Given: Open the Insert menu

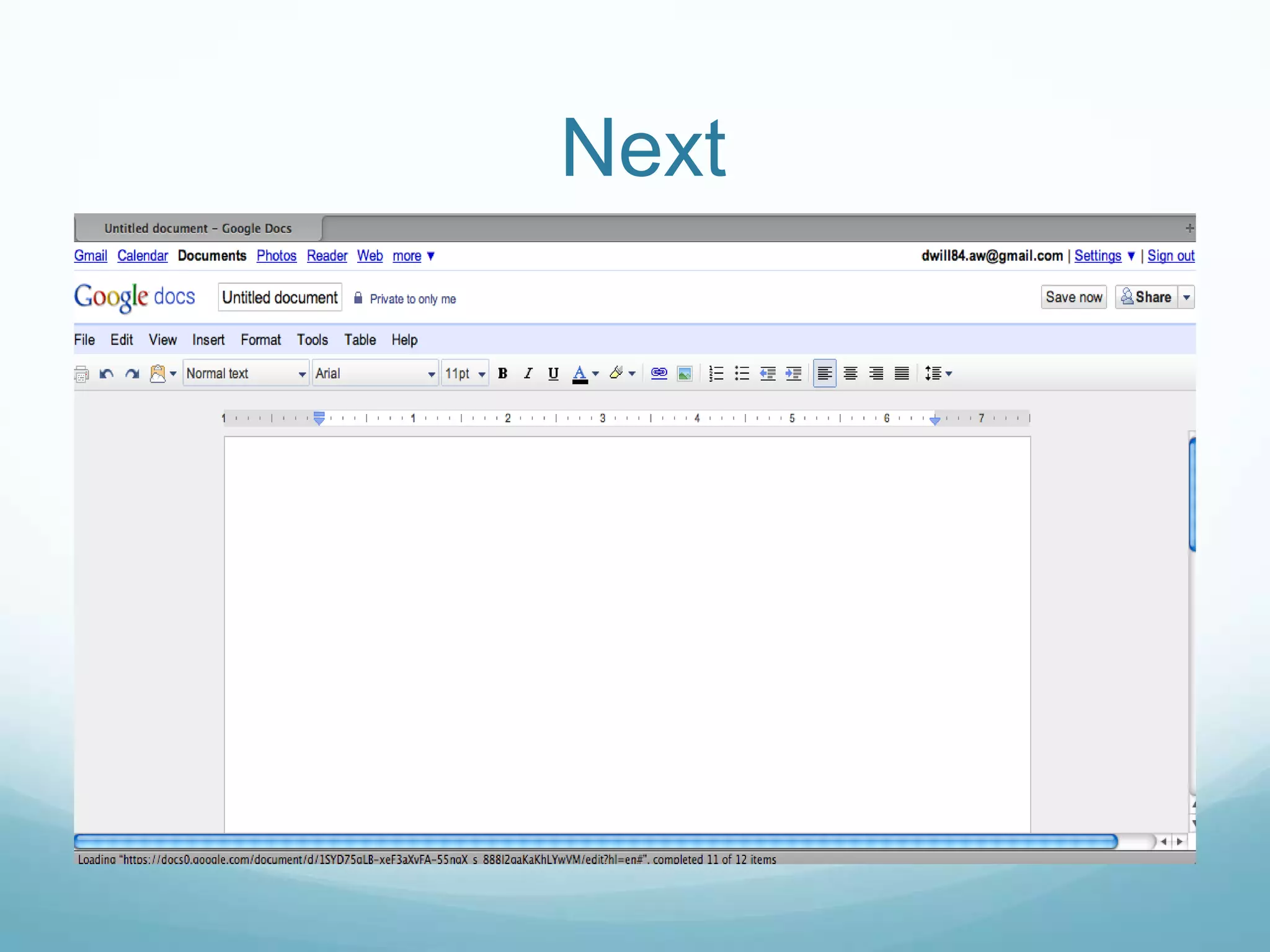Looking at the screenshot, I should click(208, 340).
